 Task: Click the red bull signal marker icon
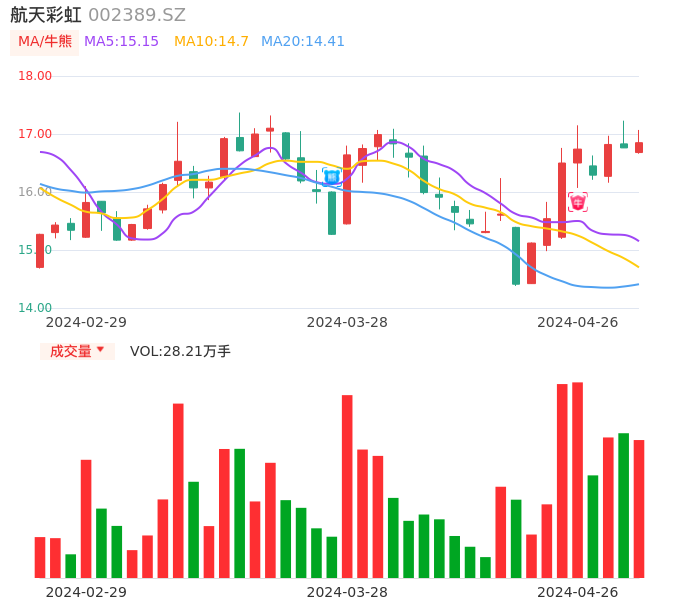[x=578, y=202]
